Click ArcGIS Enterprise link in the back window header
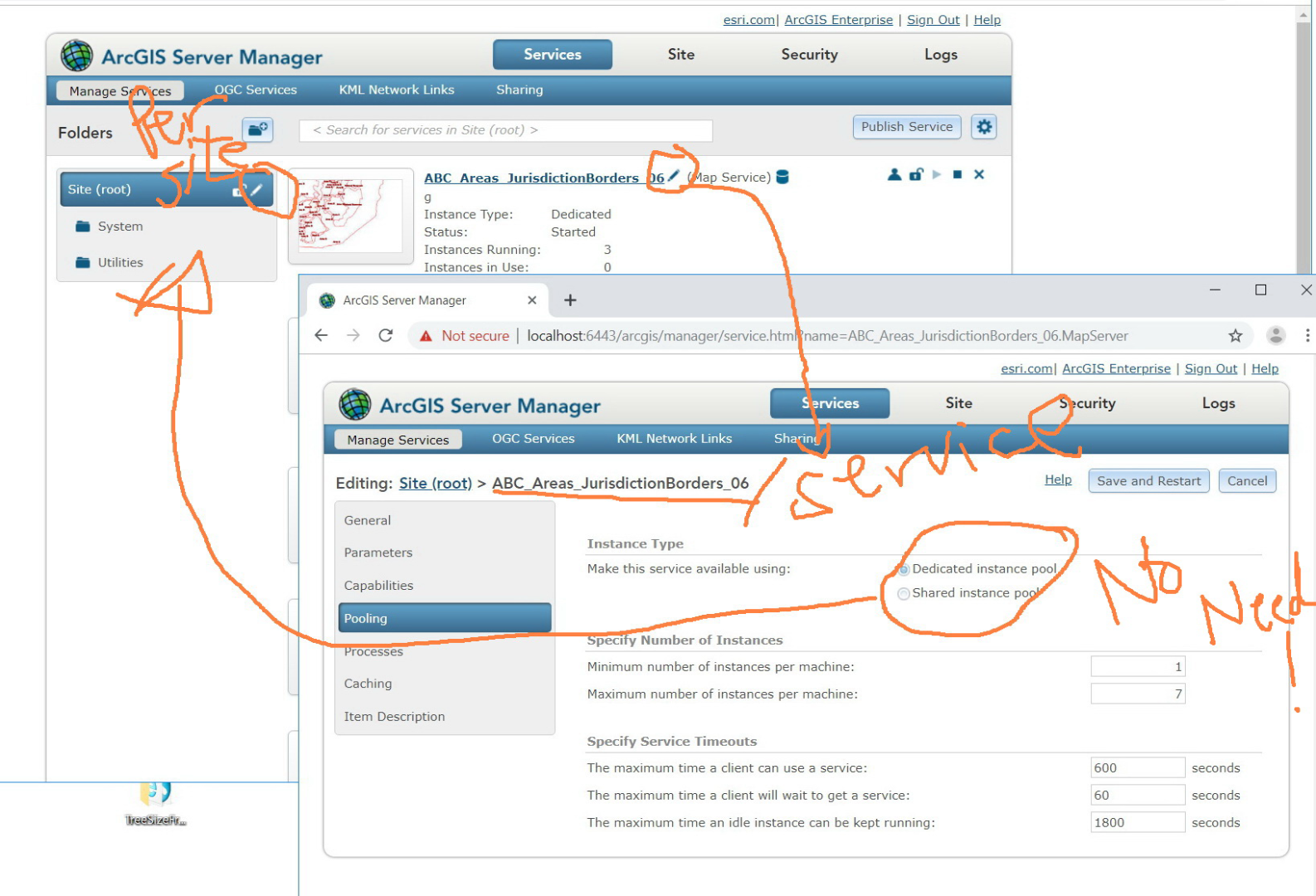 [x=839, y=20]
